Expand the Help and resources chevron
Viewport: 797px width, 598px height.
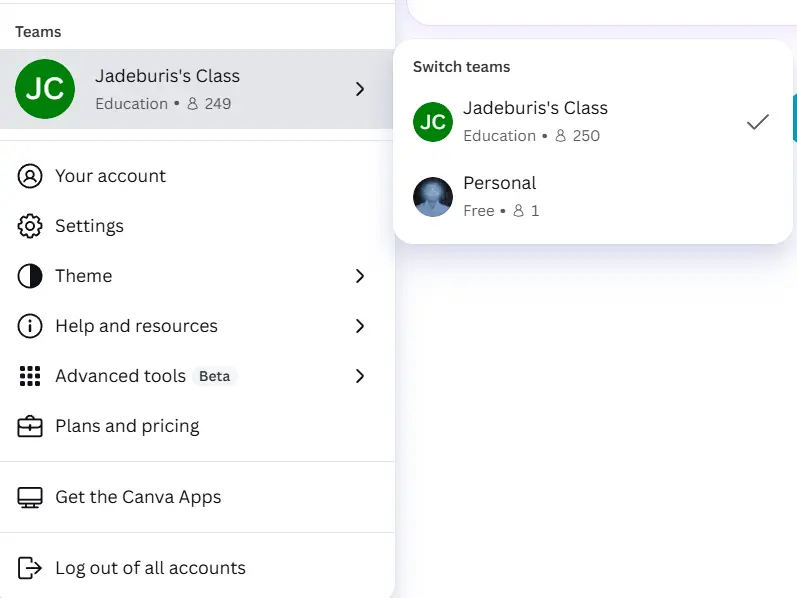click(x=360, y=326)
